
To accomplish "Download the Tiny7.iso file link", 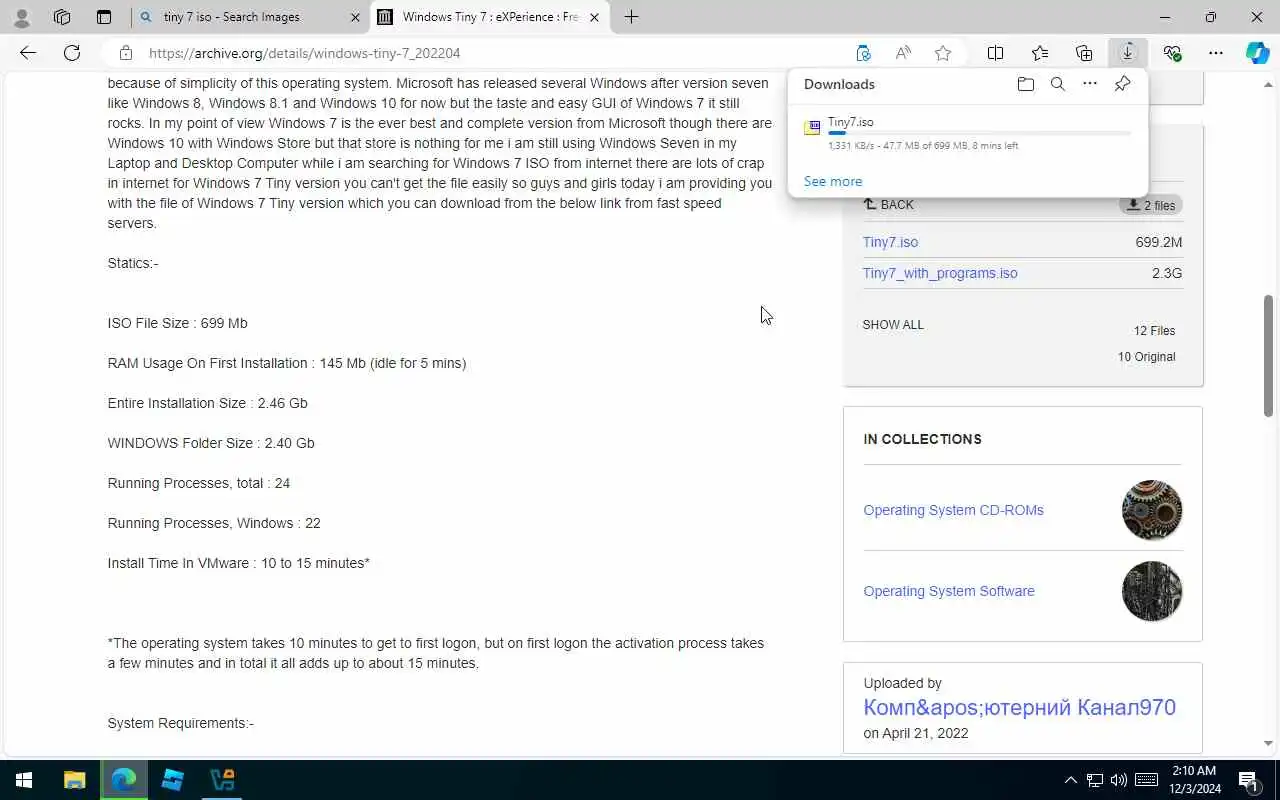I will 890,242.
